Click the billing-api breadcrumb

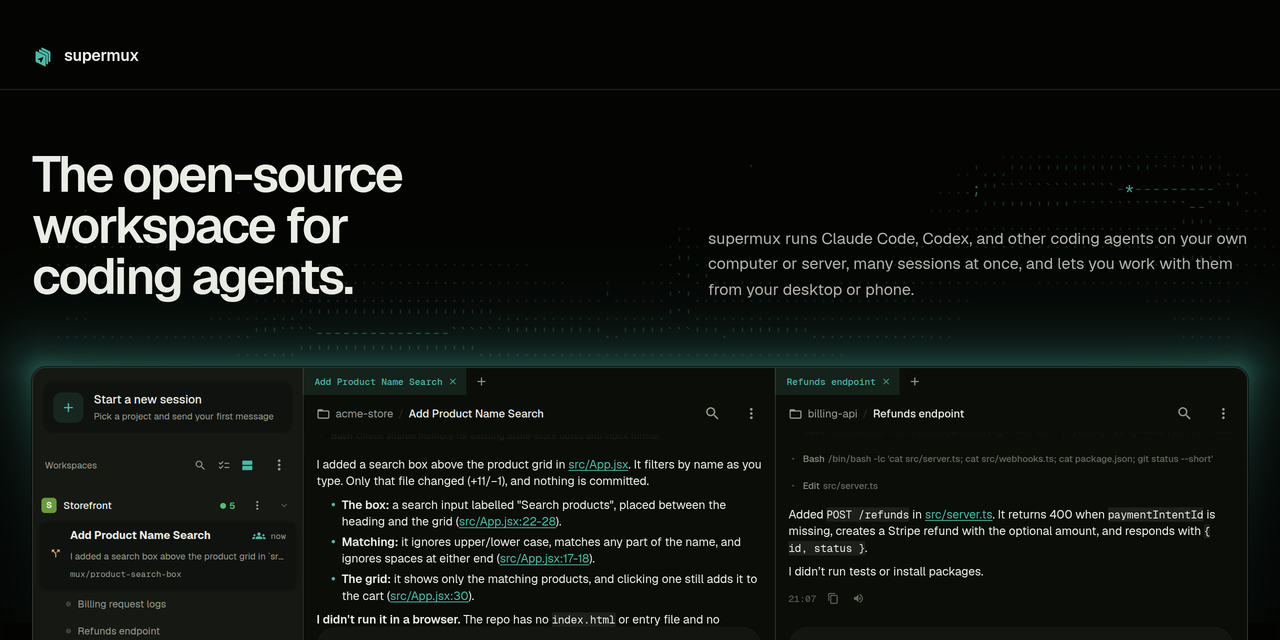(832, 414)
